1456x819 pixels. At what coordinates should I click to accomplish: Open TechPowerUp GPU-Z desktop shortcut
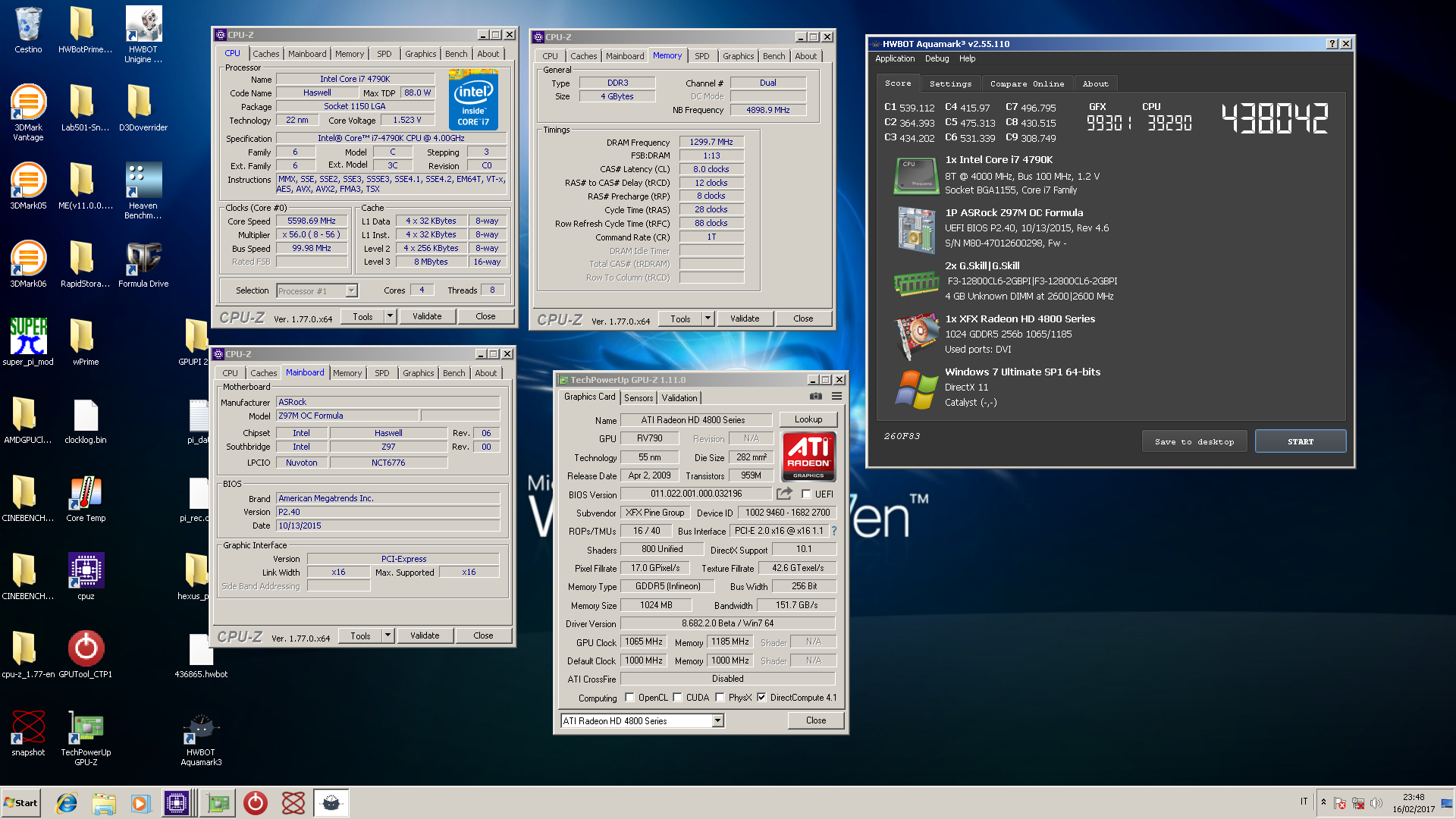86,737
